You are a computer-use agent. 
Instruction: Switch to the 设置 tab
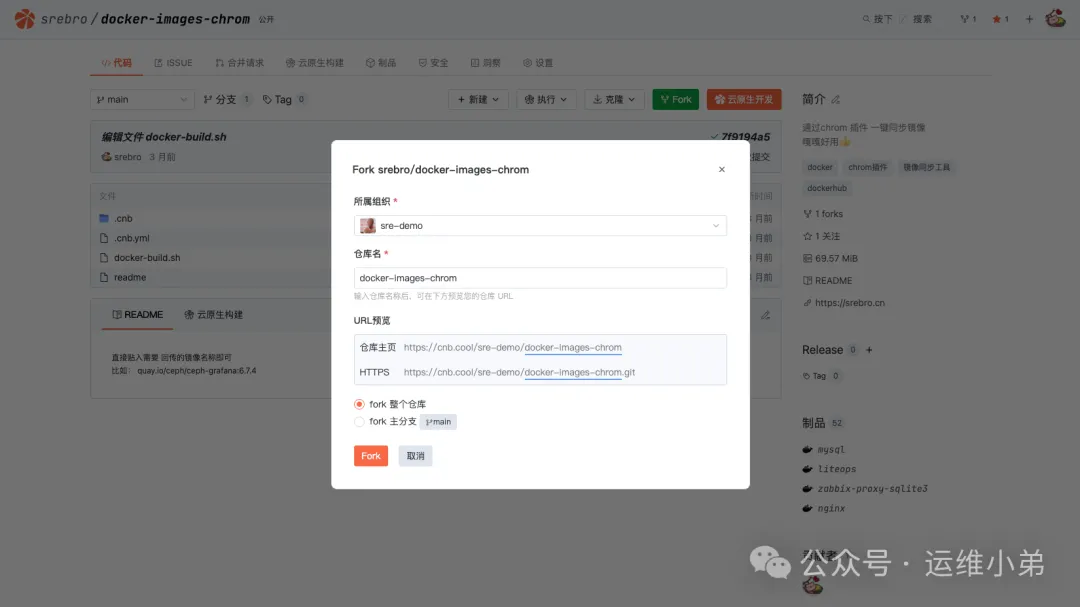click(538, 63)
